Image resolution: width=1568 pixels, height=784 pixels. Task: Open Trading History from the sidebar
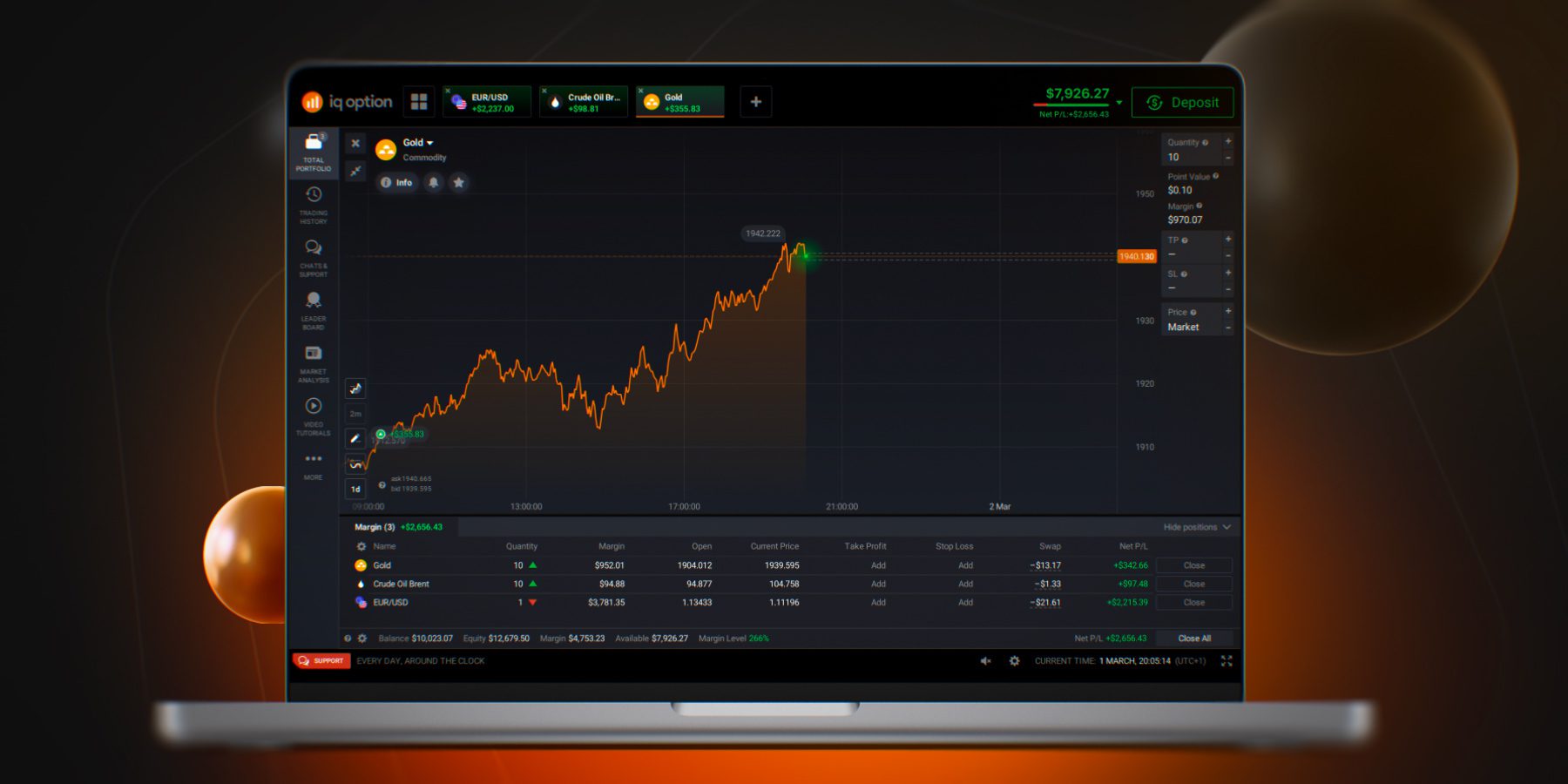[314, 206]
